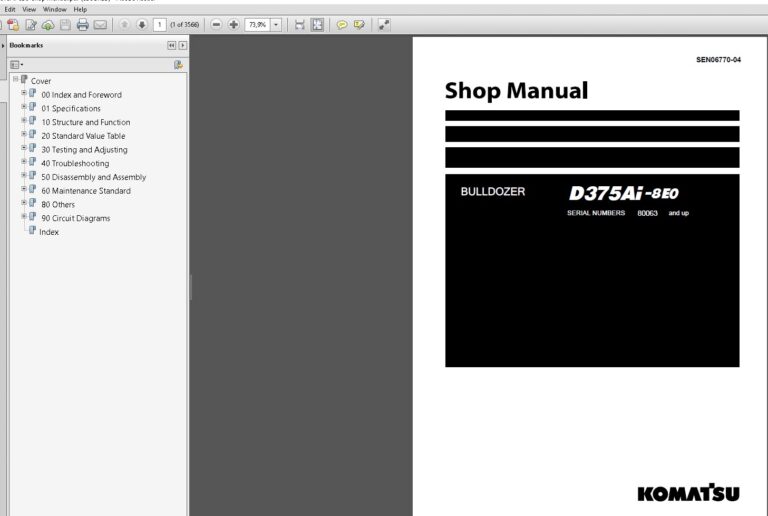Open the 10 Structure and Function bookmark

tap(86, 122)
